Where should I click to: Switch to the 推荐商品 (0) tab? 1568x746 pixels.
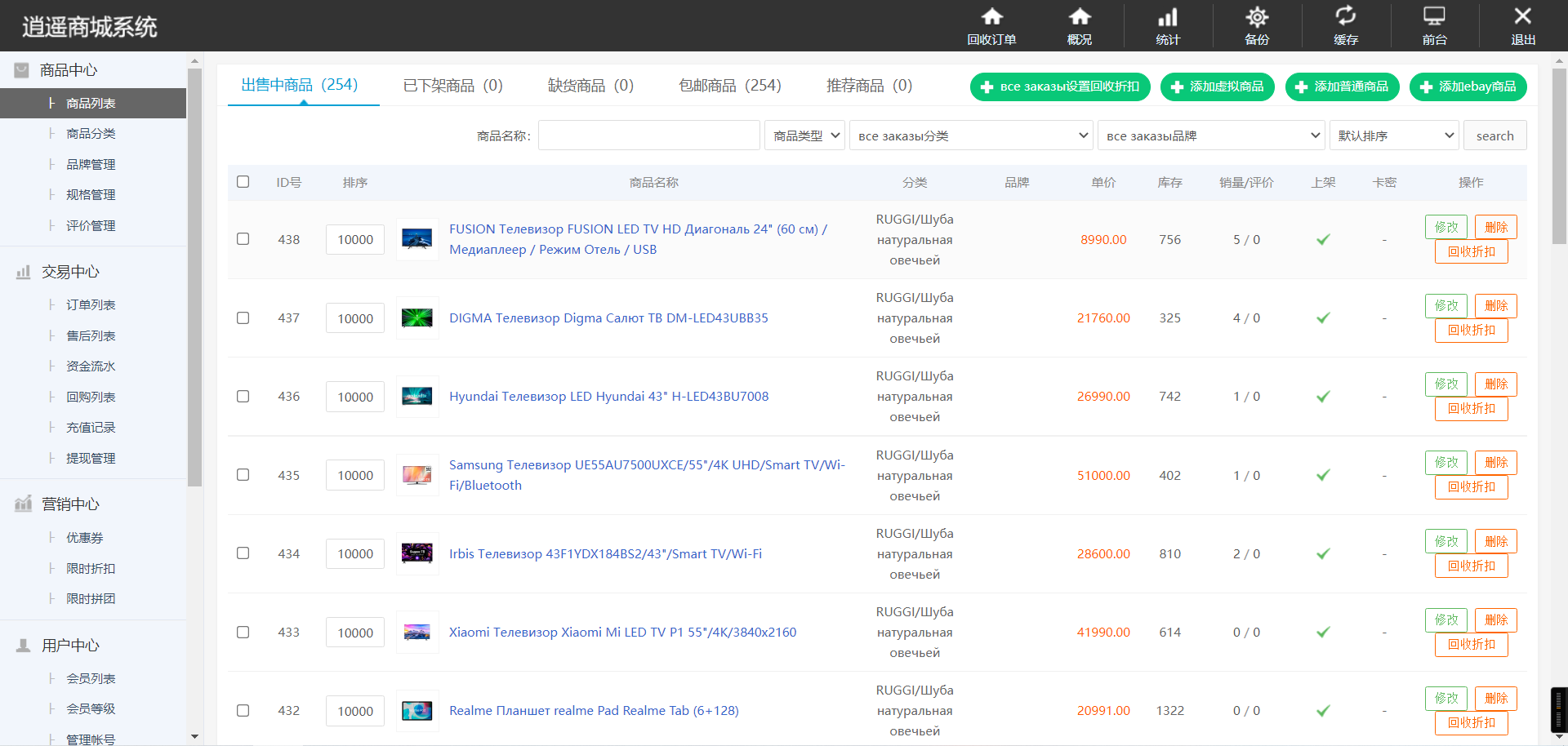[x=870, y=85]
